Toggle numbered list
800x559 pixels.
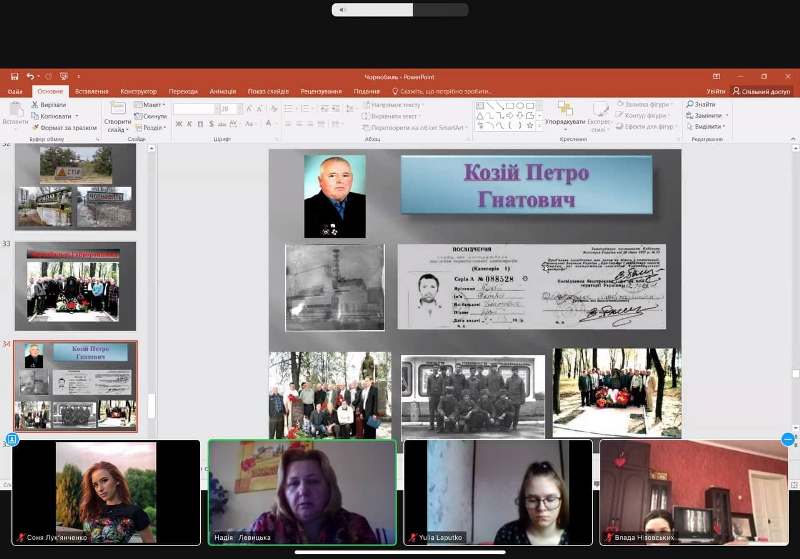(305, 109)
